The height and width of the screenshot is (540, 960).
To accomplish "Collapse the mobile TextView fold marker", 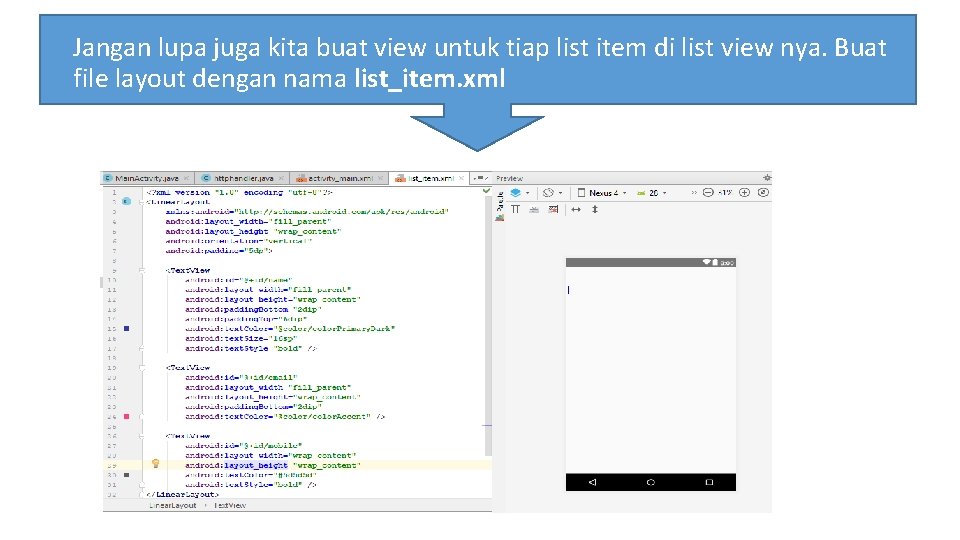I will coord(142,437).
